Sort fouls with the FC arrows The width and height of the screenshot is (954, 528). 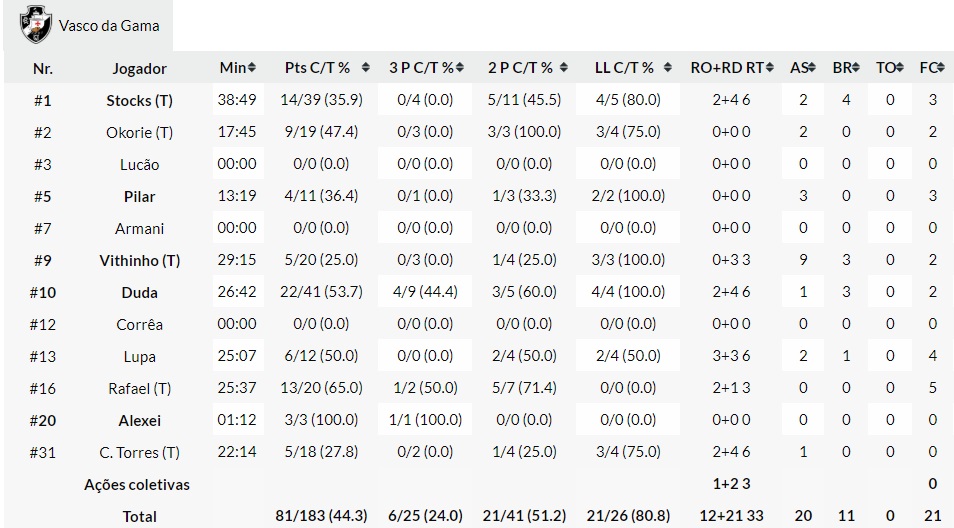tap(939, 68)
